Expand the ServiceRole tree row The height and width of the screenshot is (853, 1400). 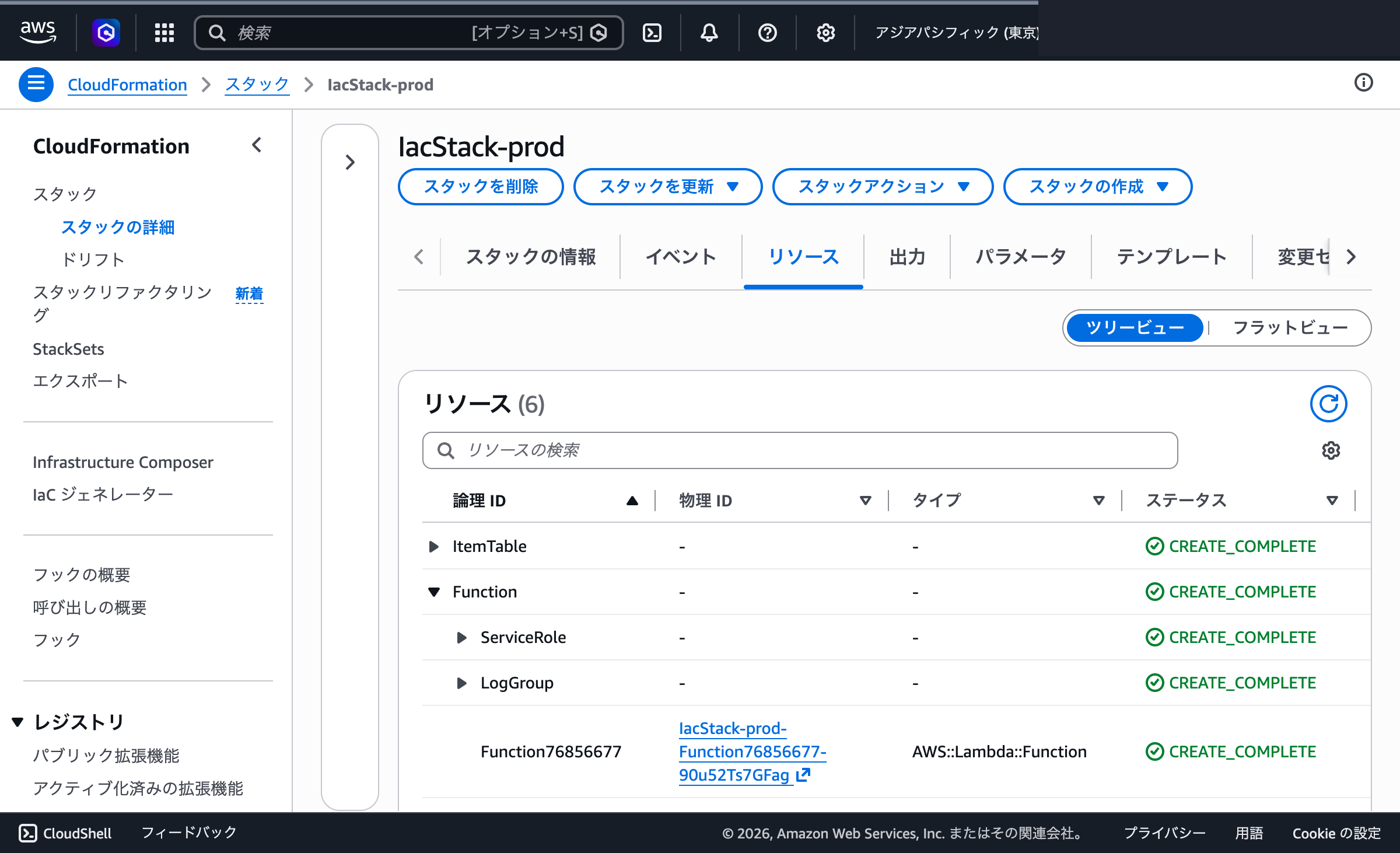(461, 638)
